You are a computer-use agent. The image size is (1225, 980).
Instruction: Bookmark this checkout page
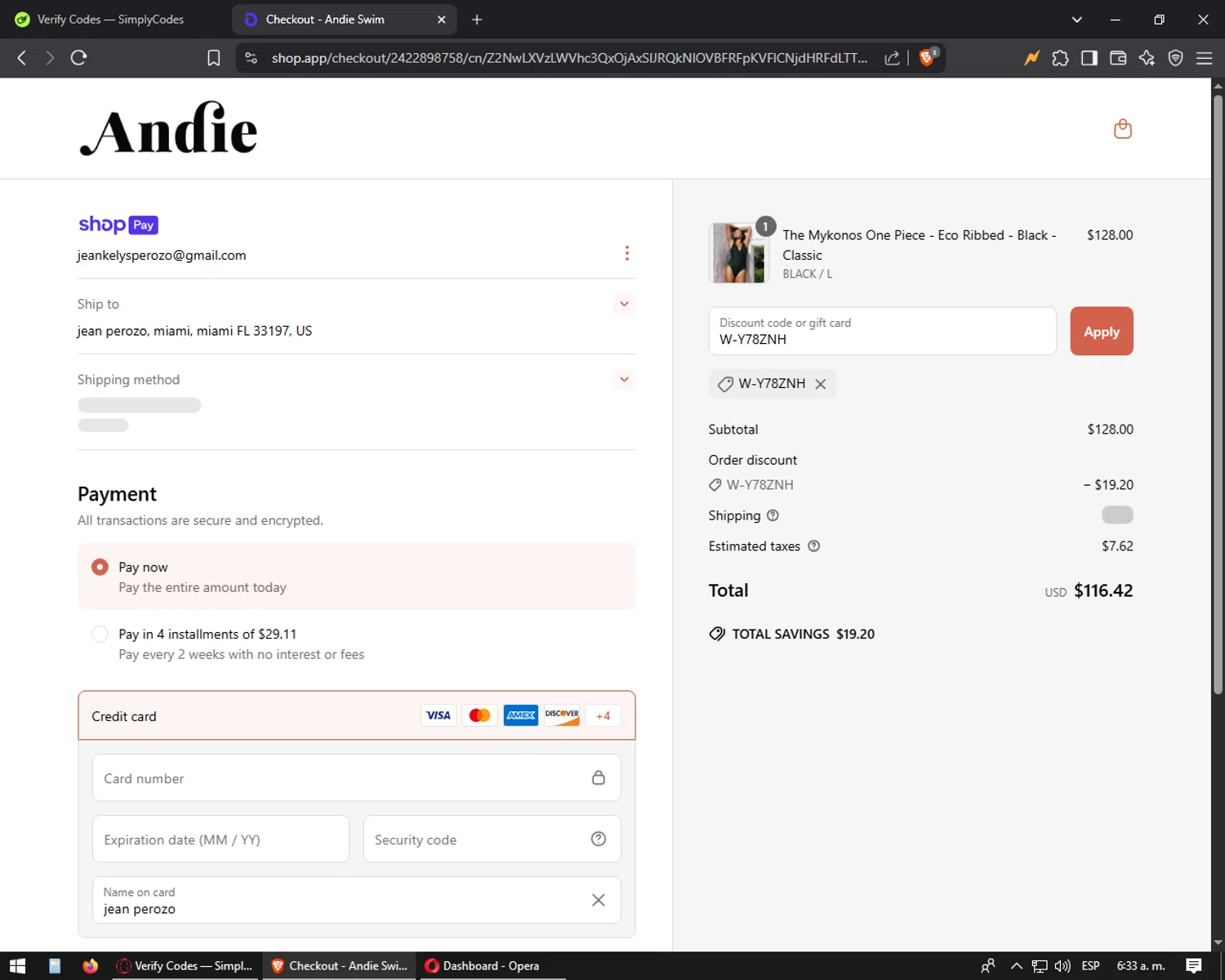click(213, 58)
